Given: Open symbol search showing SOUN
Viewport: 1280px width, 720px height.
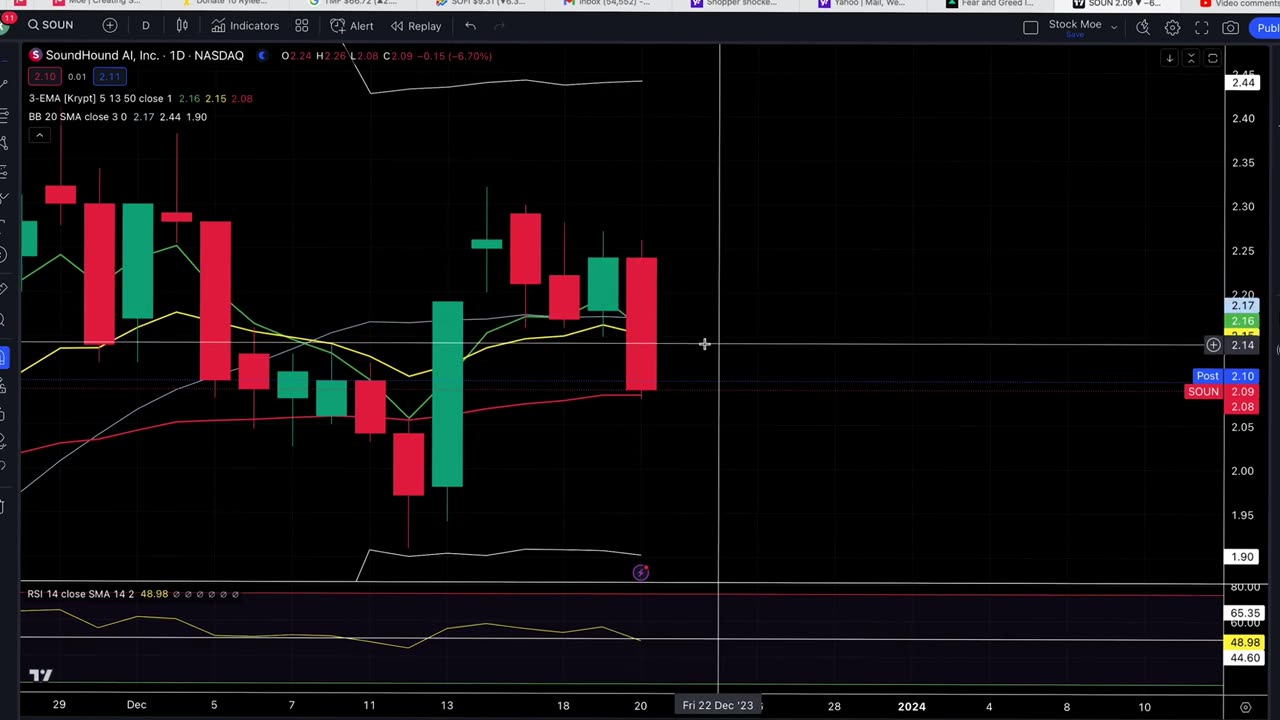Looking at the screenshot, I should click(50, 25).
